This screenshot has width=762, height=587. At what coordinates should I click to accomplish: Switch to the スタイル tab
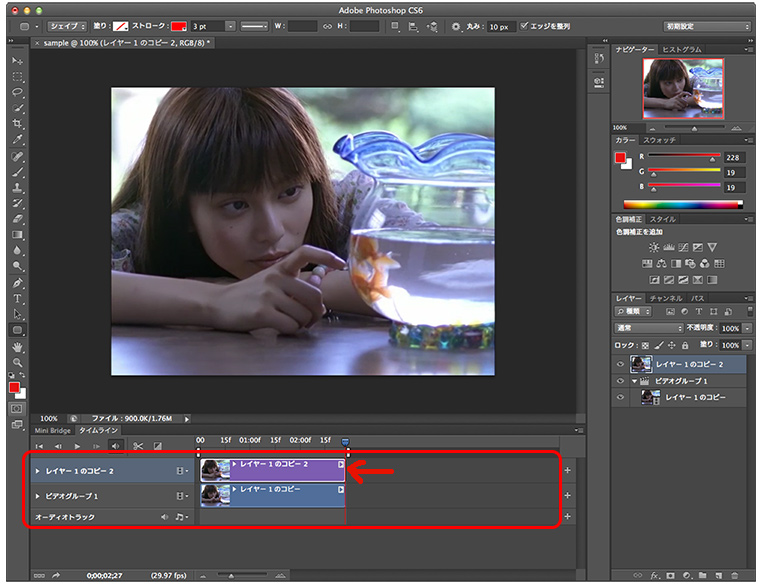[x=662, y=219]
